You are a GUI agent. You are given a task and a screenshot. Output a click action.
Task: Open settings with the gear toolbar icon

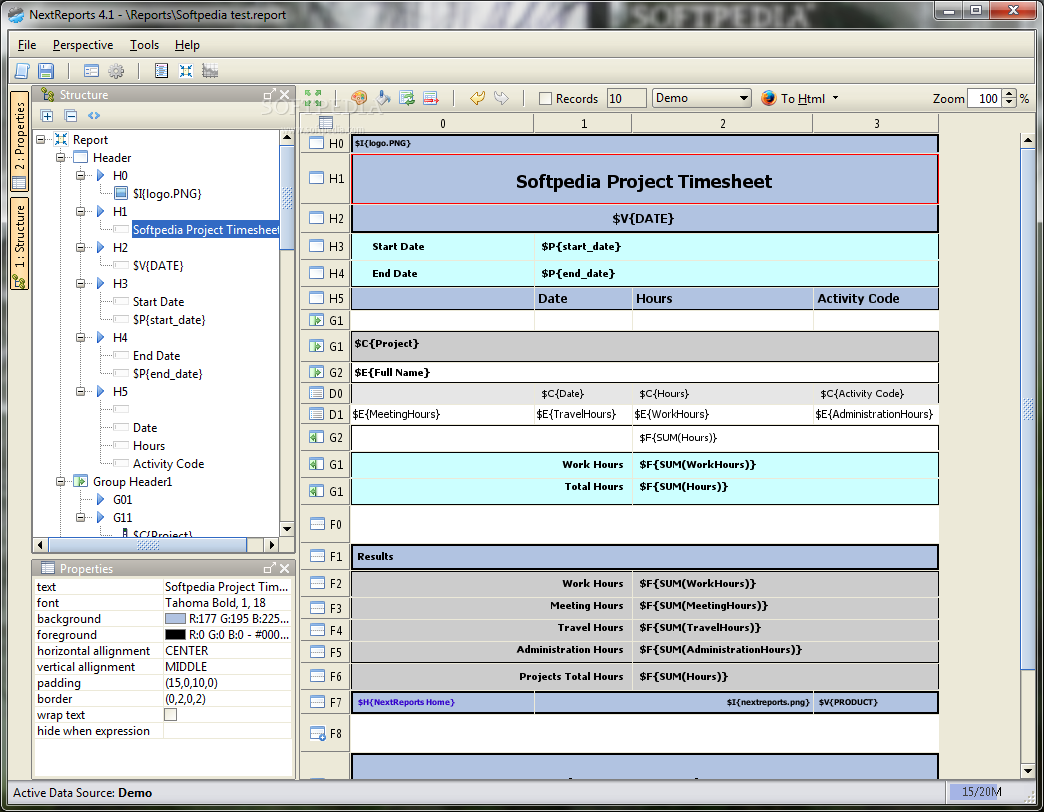pos(116,71)
